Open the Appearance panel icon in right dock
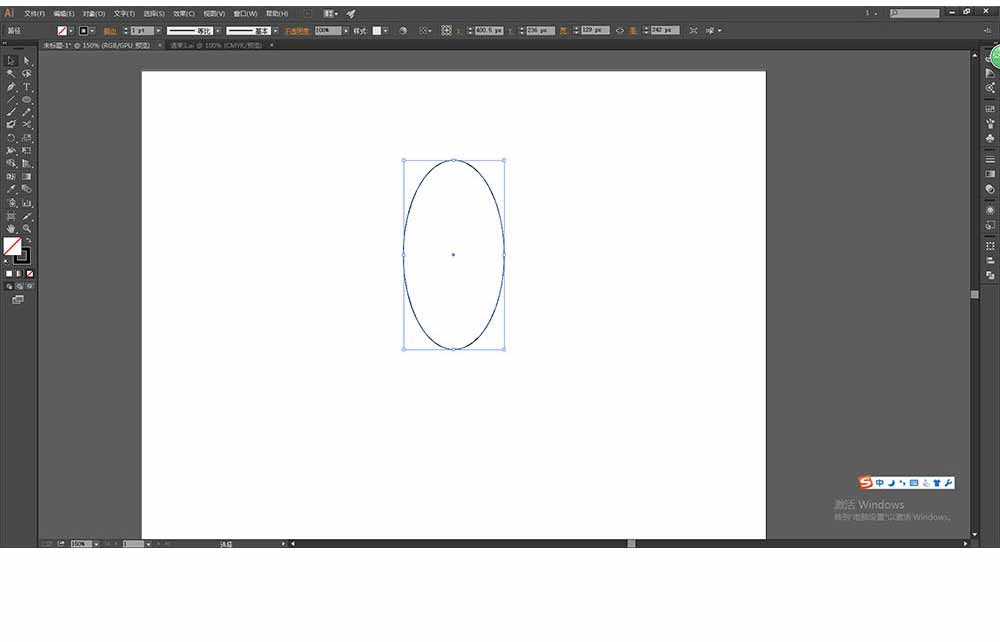 coord(990,210)
